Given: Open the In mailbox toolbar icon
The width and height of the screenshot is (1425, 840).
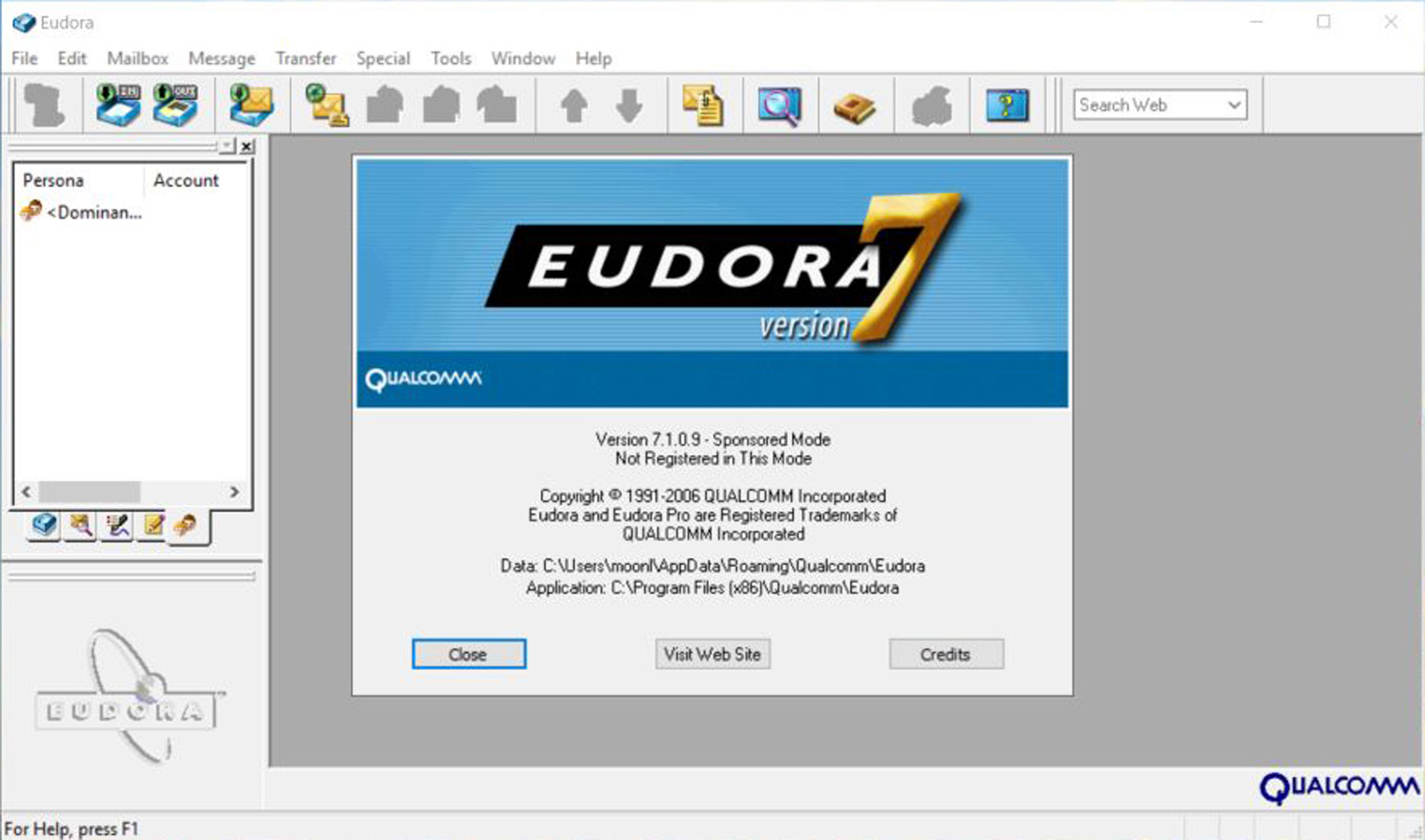Looking at the screenshot, I should (x=118, y=105).
